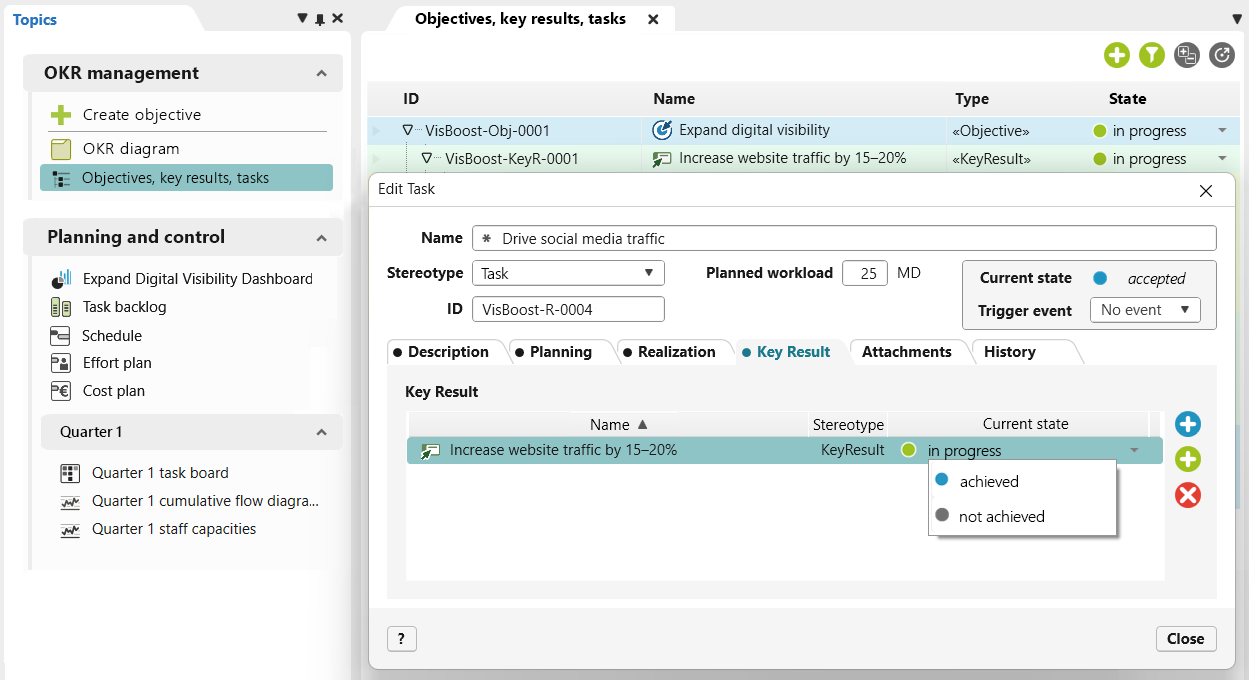Click the Quarter 1 staff capacities icon

[70, 529]
